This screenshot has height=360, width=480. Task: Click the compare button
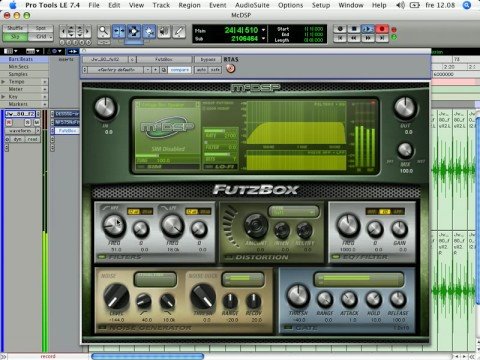click(180, 70)
